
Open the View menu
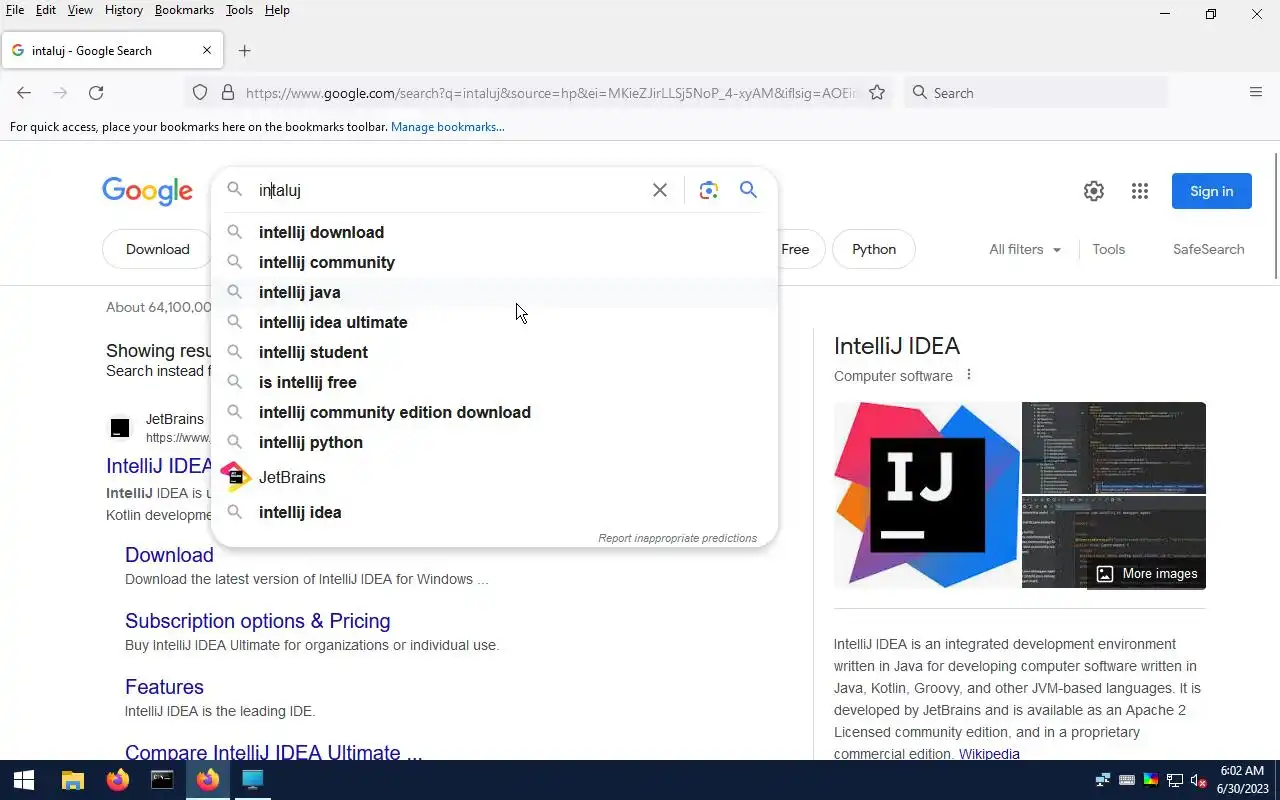click(x=80, y=10)
